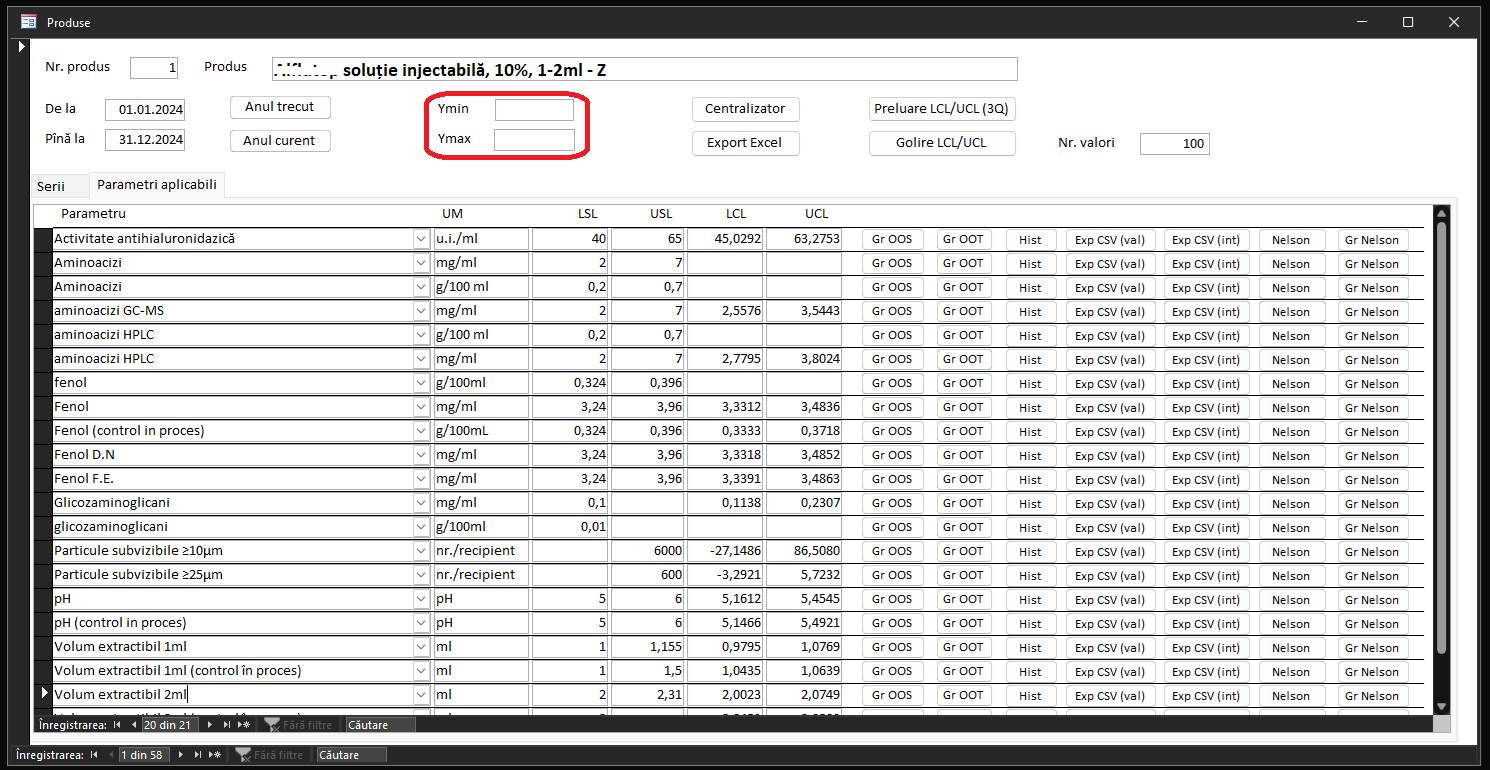Click the parameter list scrollbar's down arrow
The image size is (1490, 770).
[1441, 706]
